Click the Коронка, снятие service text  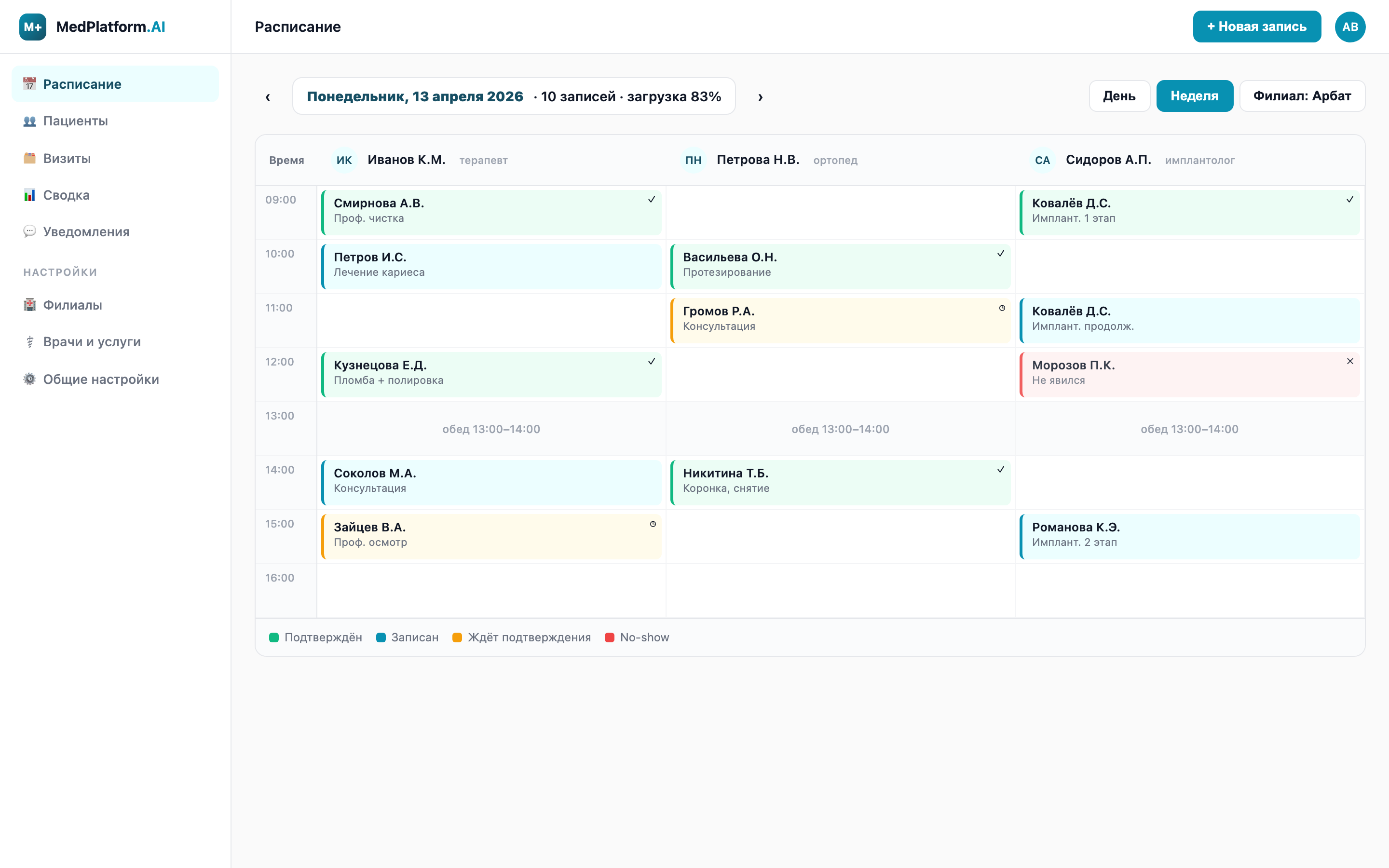coord(726,488)
